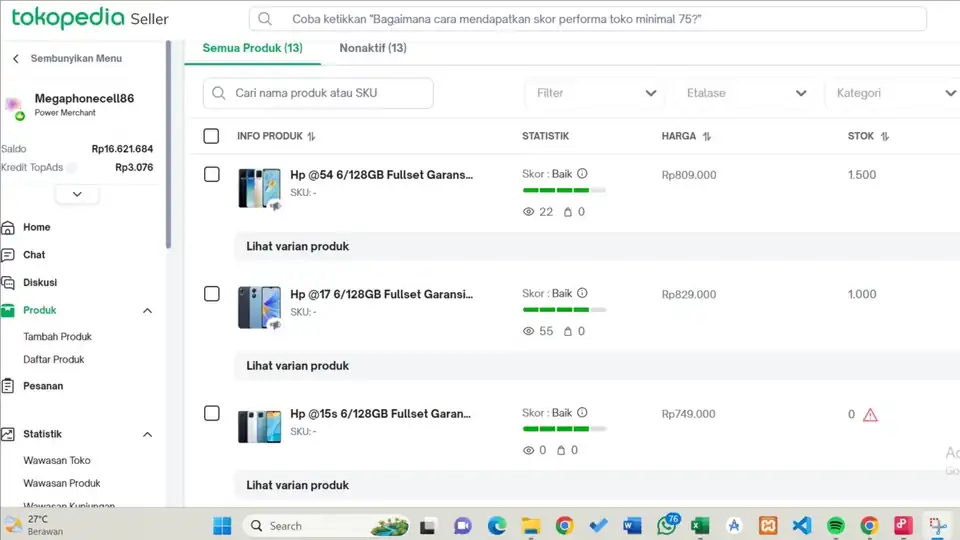Click views eye icon for Hp @54
Screen dimensions: 960x540
pyautogui.click(x=528, y=212)
